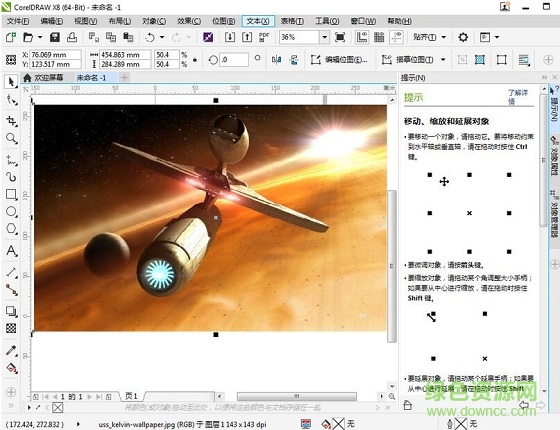The height and width of the screenshot is (430, 560).
Task: Expand the 描摹位图(T) trace bitmap dropdown
Action: [443, 60]
